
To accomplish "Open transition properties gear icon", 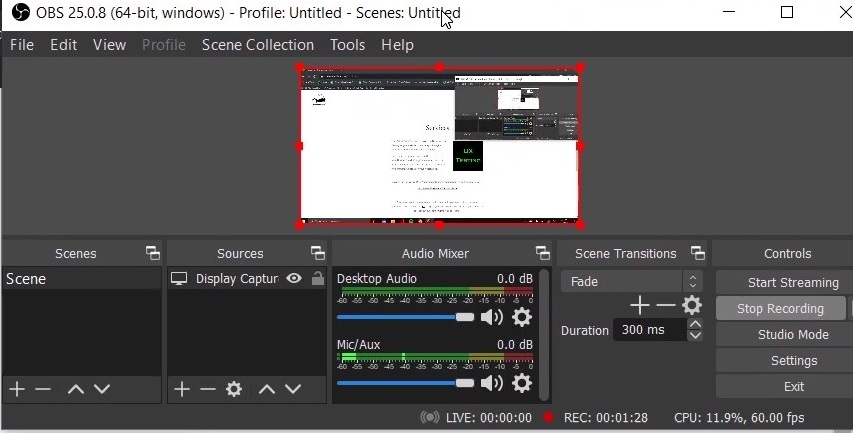I will point(691,305).
